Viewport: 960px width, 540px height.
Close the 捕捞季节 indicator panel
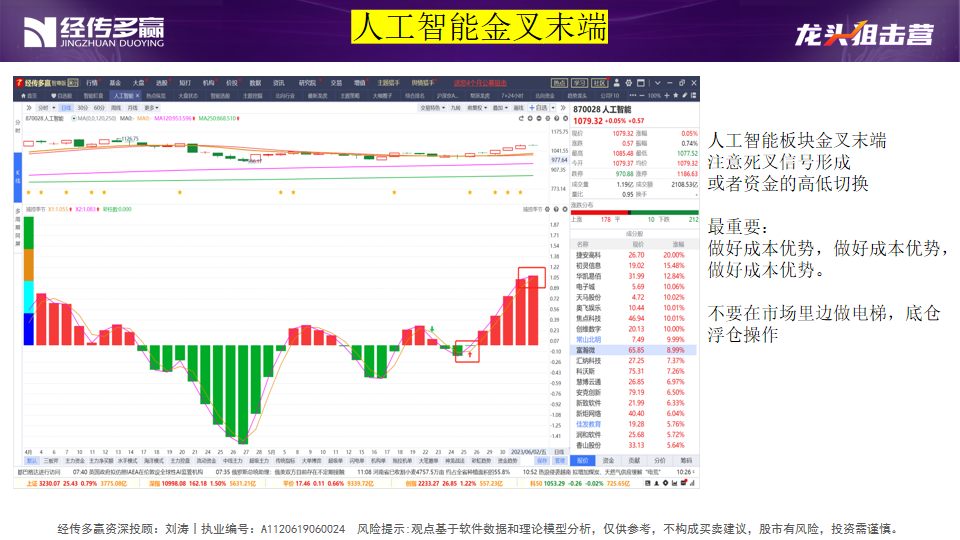(x=564, y=209)
